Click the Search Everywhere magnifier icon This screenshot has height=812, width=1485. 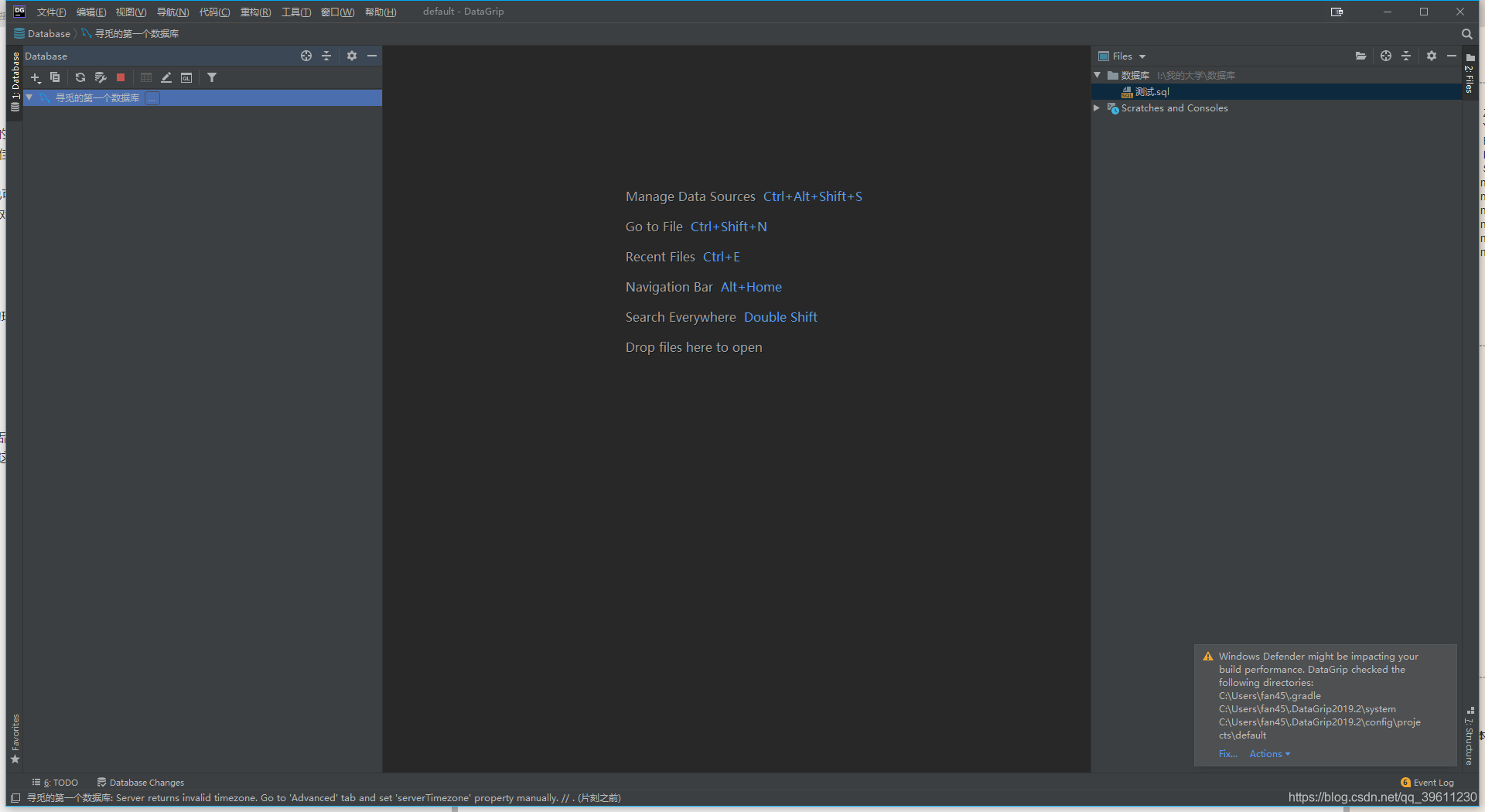pyautogui.click(x=1466, y=34)
